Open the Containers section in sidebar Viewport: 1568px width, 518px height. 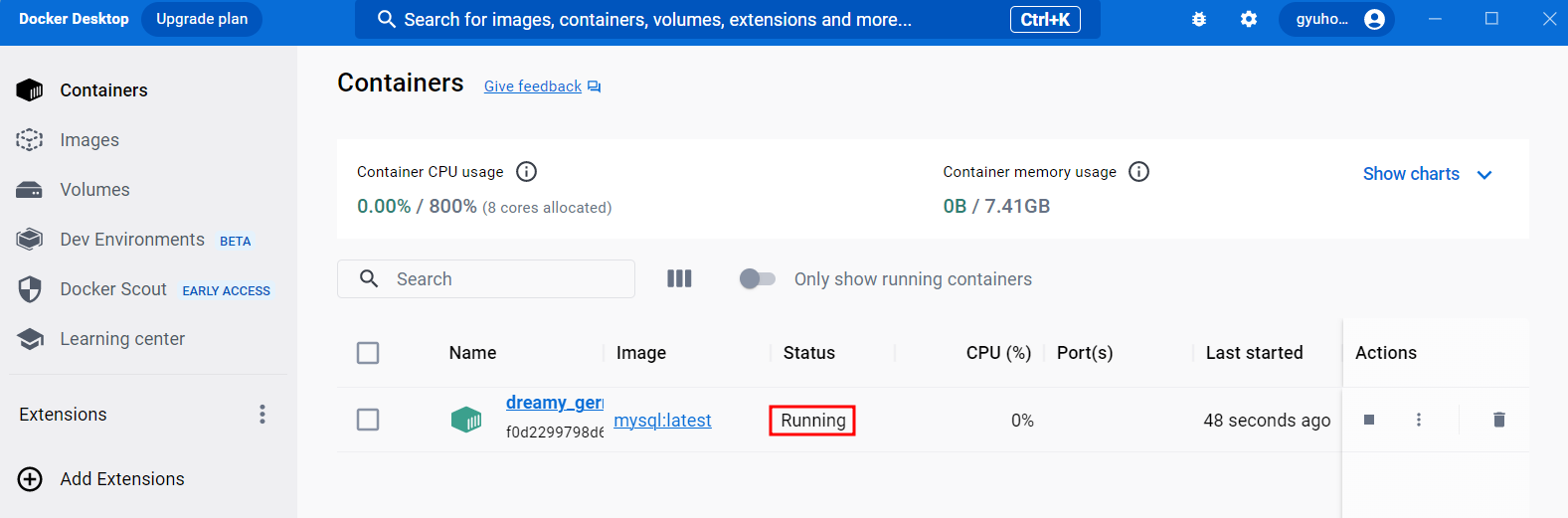(x=103, y=90)
